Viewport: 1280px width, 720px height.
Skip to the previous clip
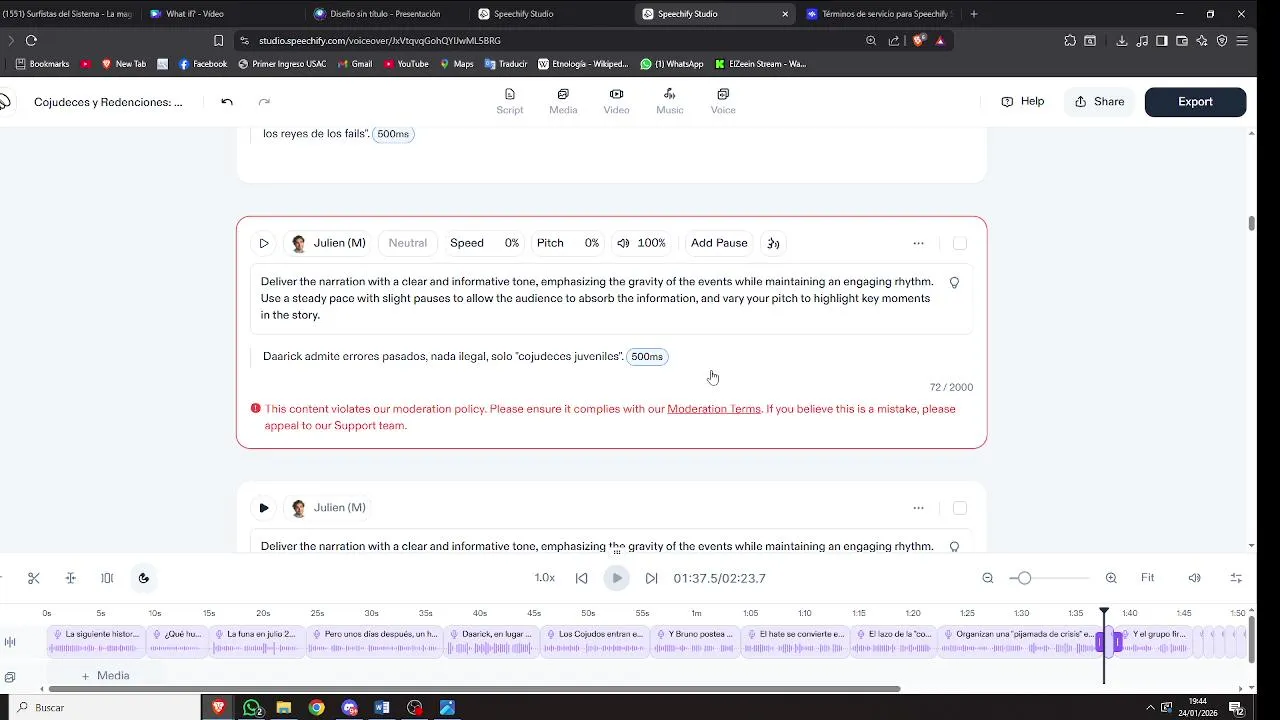[581, 578]
